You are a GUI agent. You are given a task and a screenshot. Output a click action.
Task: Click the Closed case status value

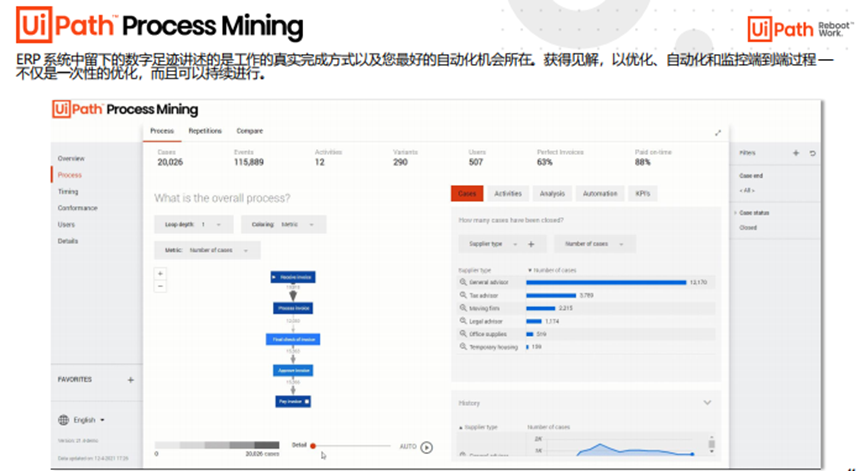(748, 228)
